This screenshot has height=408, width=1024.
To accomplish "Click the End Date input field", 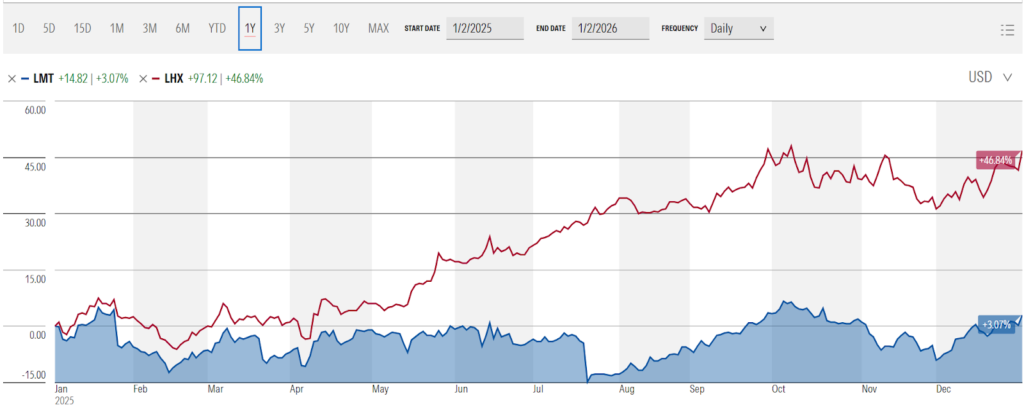I will 612,28.
